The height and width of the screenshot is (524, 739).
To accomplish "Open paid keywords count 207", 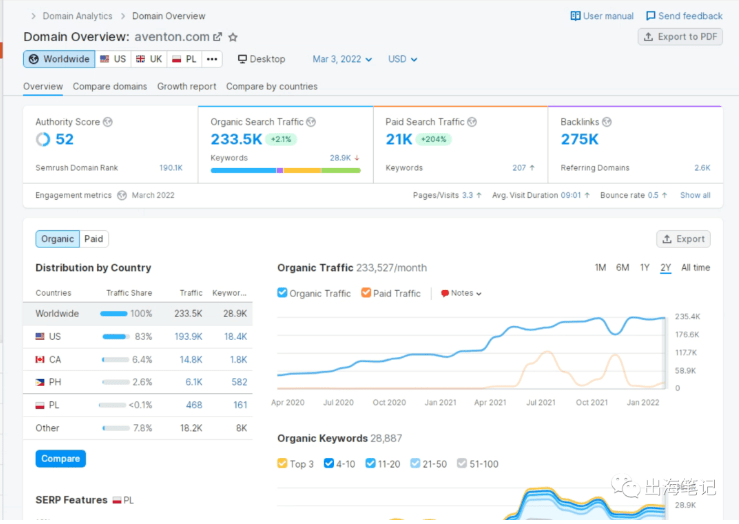I will tap(519, 168).
